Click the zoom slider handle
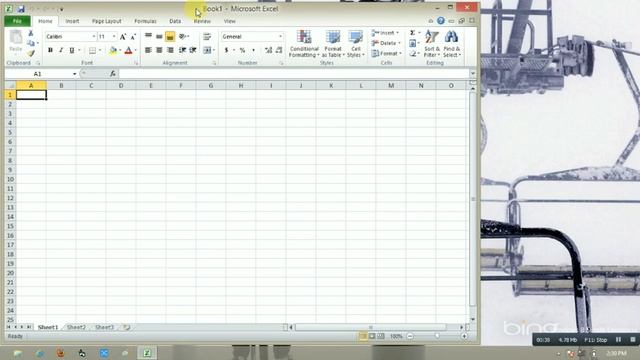640x360 pixels. (x=437, y=336)
